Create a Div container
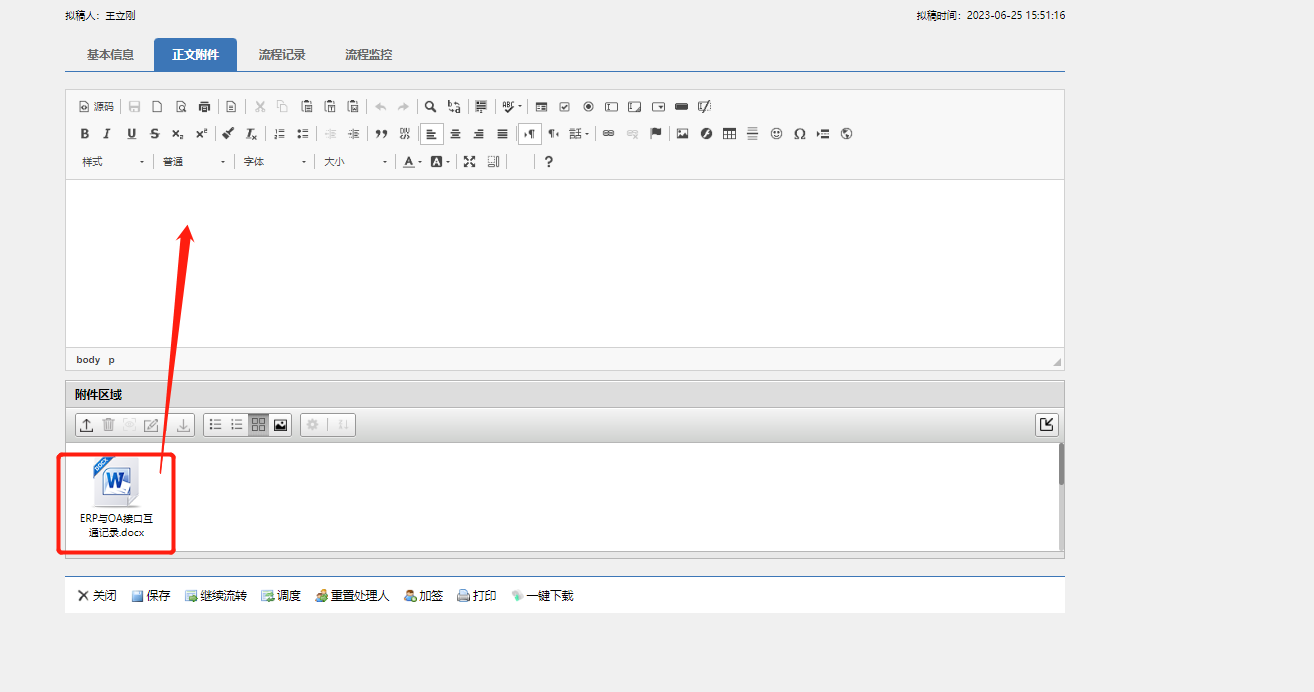This screenshot has height=692, width=1314. pos(404,133)
